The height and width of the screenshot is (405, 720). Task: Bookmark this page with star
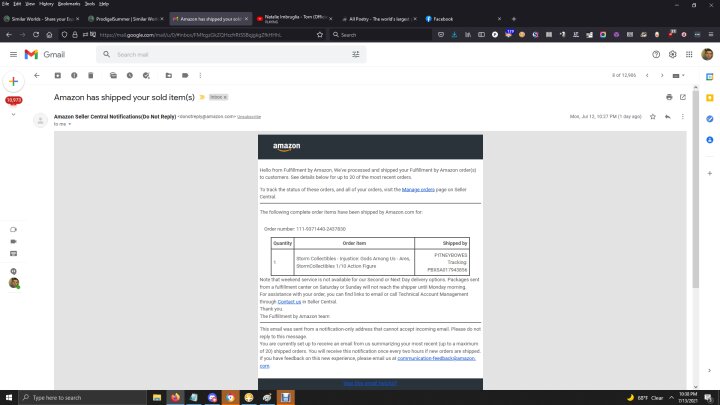(x=320, y=34)
